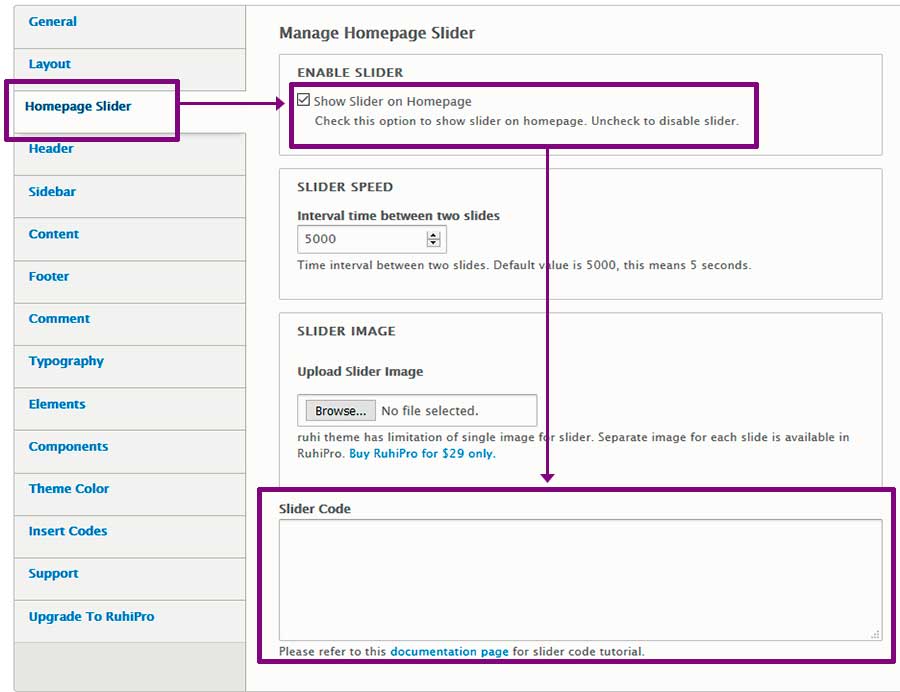
Task: Uncheck Show Slider on Homepage checkbox
Action: click(x=304, y=100)
